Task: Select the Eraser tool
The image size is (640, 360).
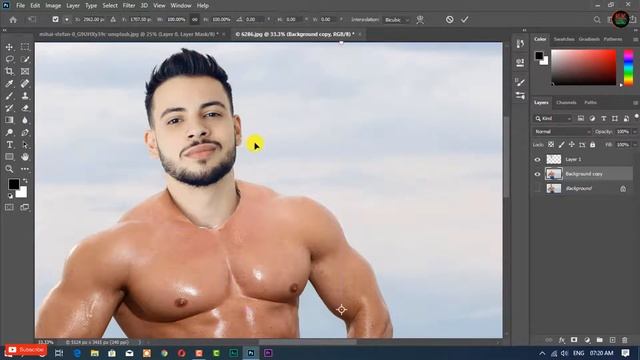Action: [25, 108]
